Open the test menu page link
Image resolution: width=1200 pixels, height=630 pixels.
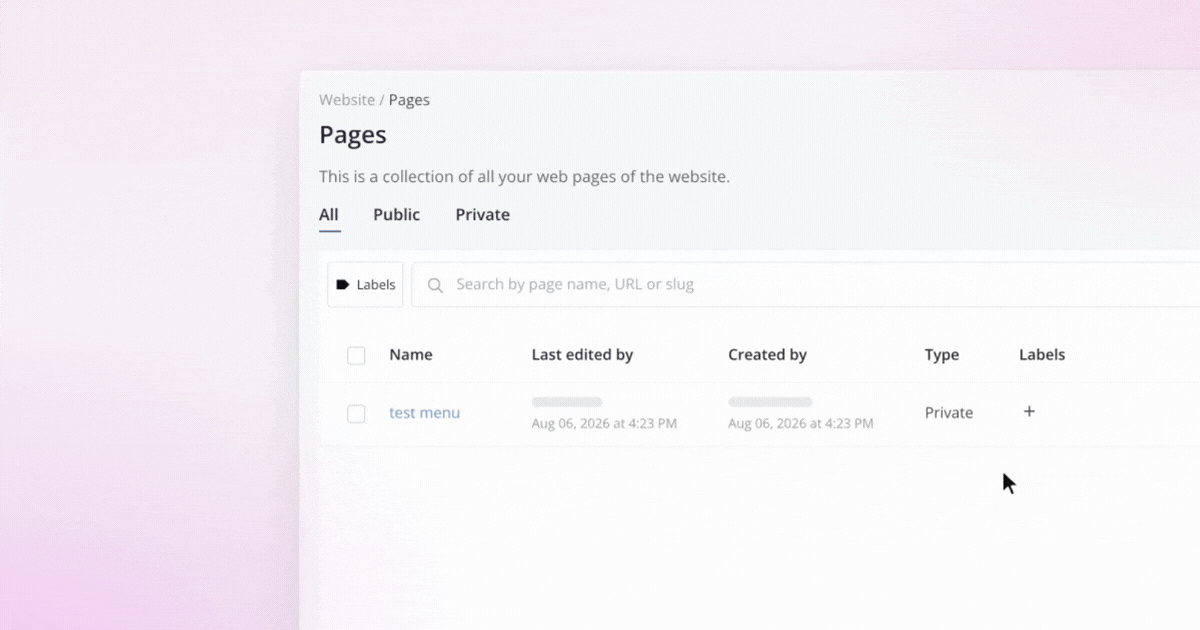[x=425, y=412]
